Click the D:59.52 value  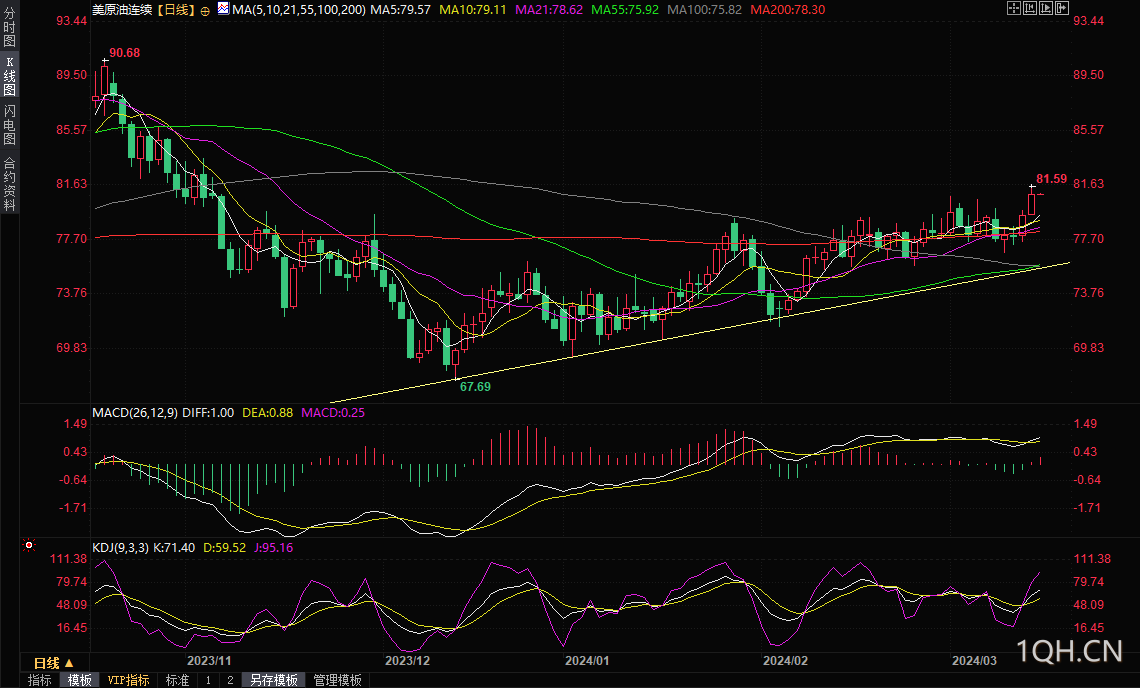[225, 548]
